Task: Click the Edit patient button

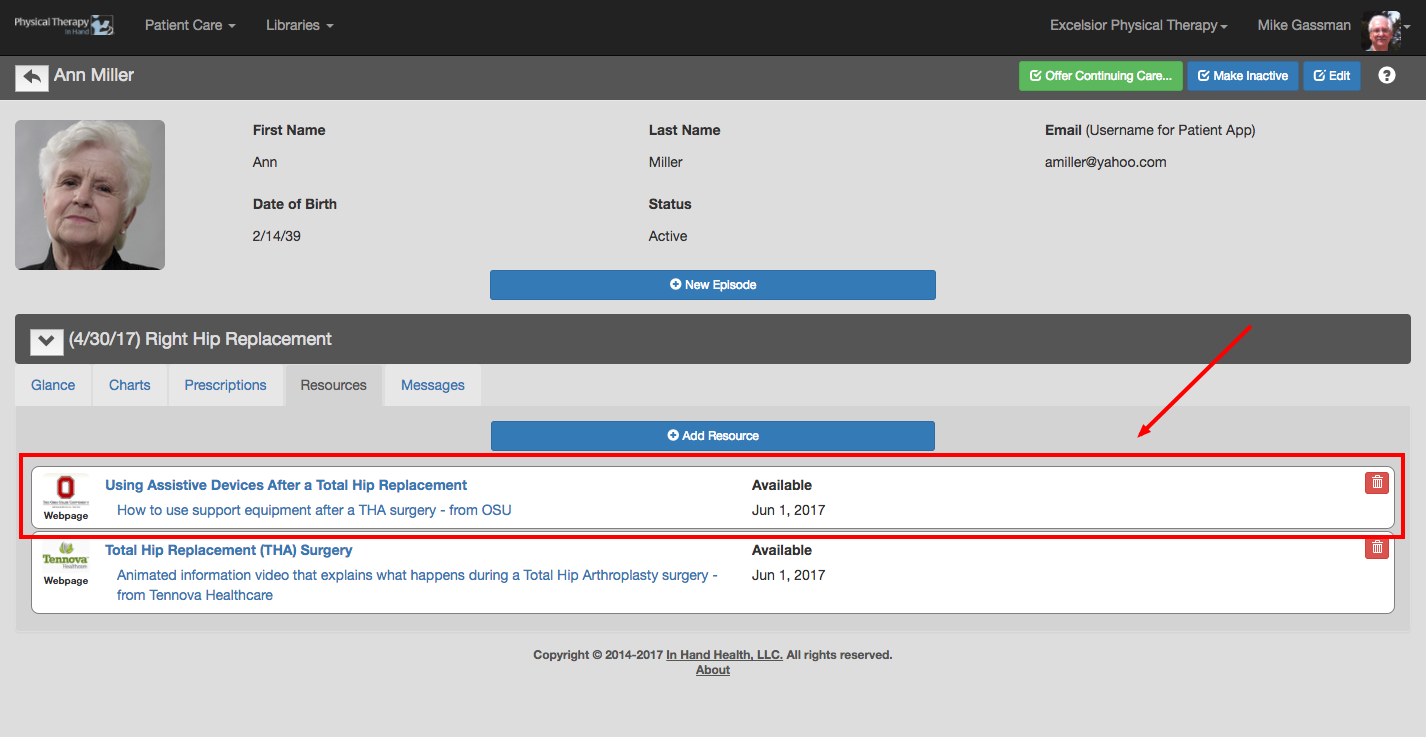Action: tap(1332, 76)
